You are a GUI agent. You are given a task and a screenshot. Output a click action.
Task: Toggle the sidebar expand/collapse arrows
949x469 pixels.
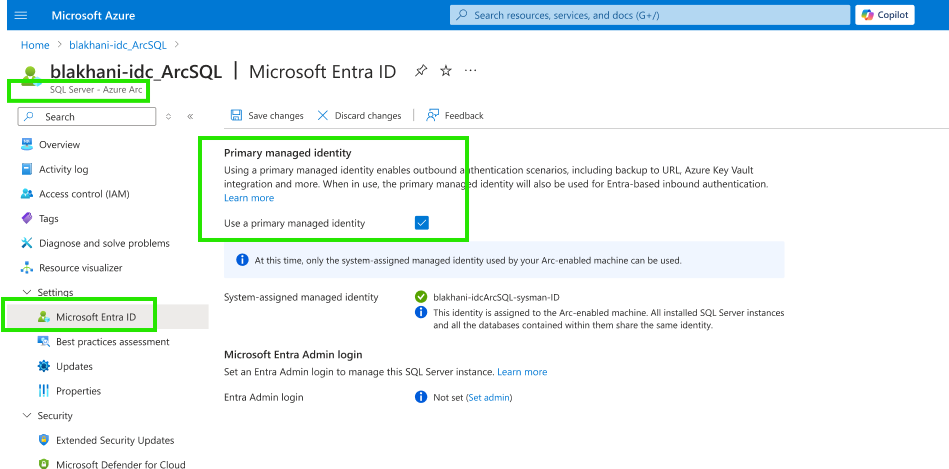[169, 117]
